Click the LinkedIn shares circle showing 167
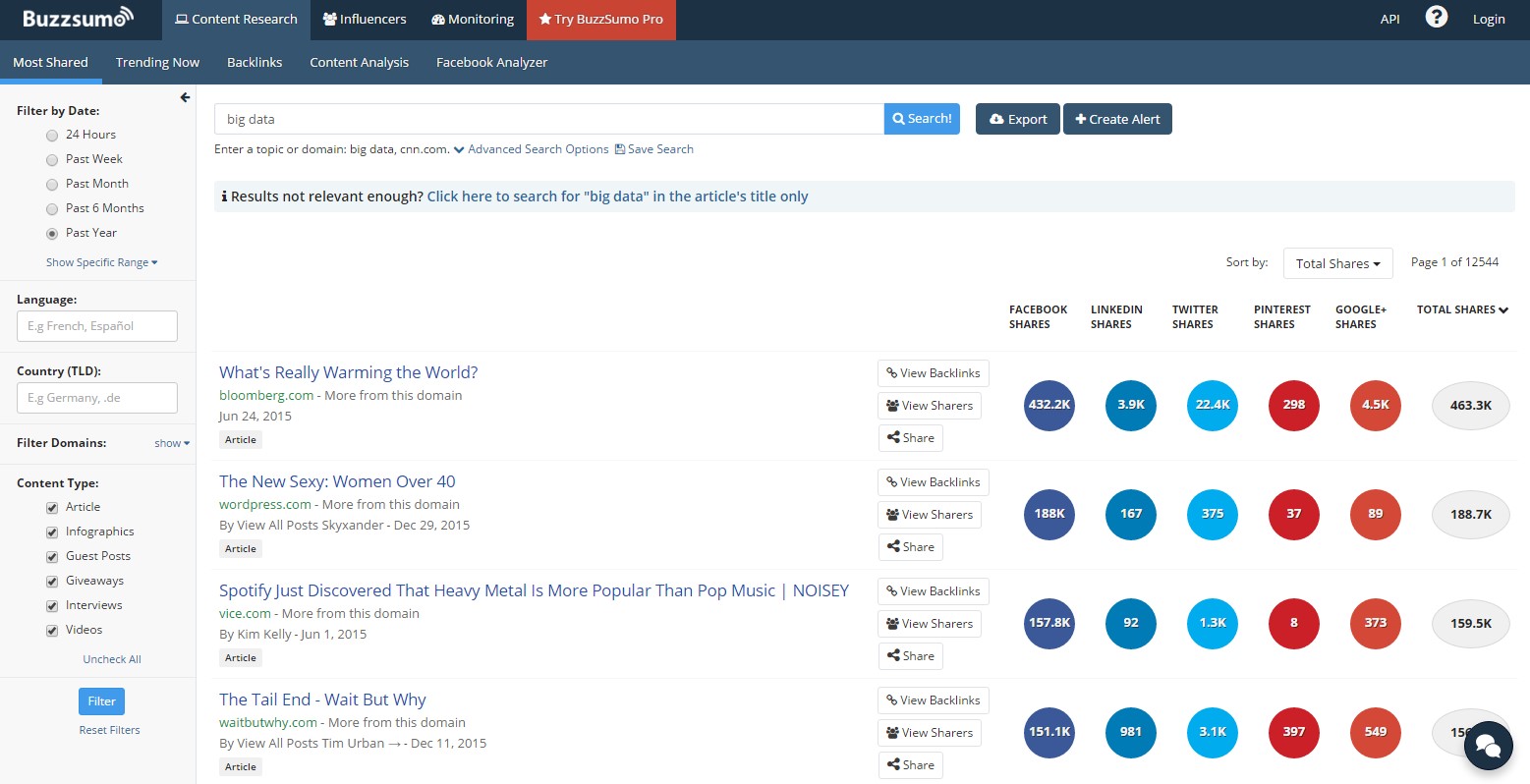 point(1130,514)
